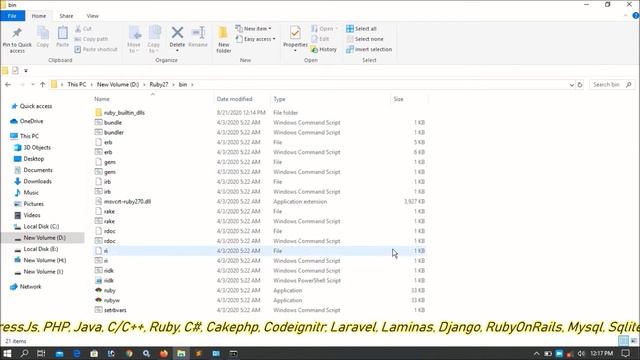Screen dimensions: 640x360
Task: Open the Easy access dropdown
Action: point(256,39)
